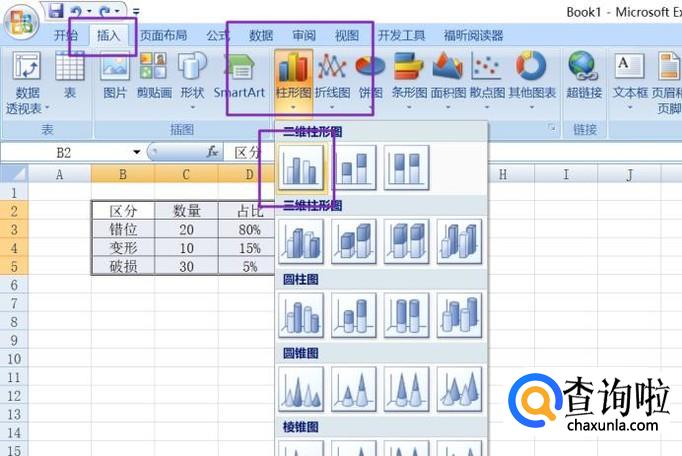Expand the Other Charts (其他图表) menu

click(x=531, y=80)
